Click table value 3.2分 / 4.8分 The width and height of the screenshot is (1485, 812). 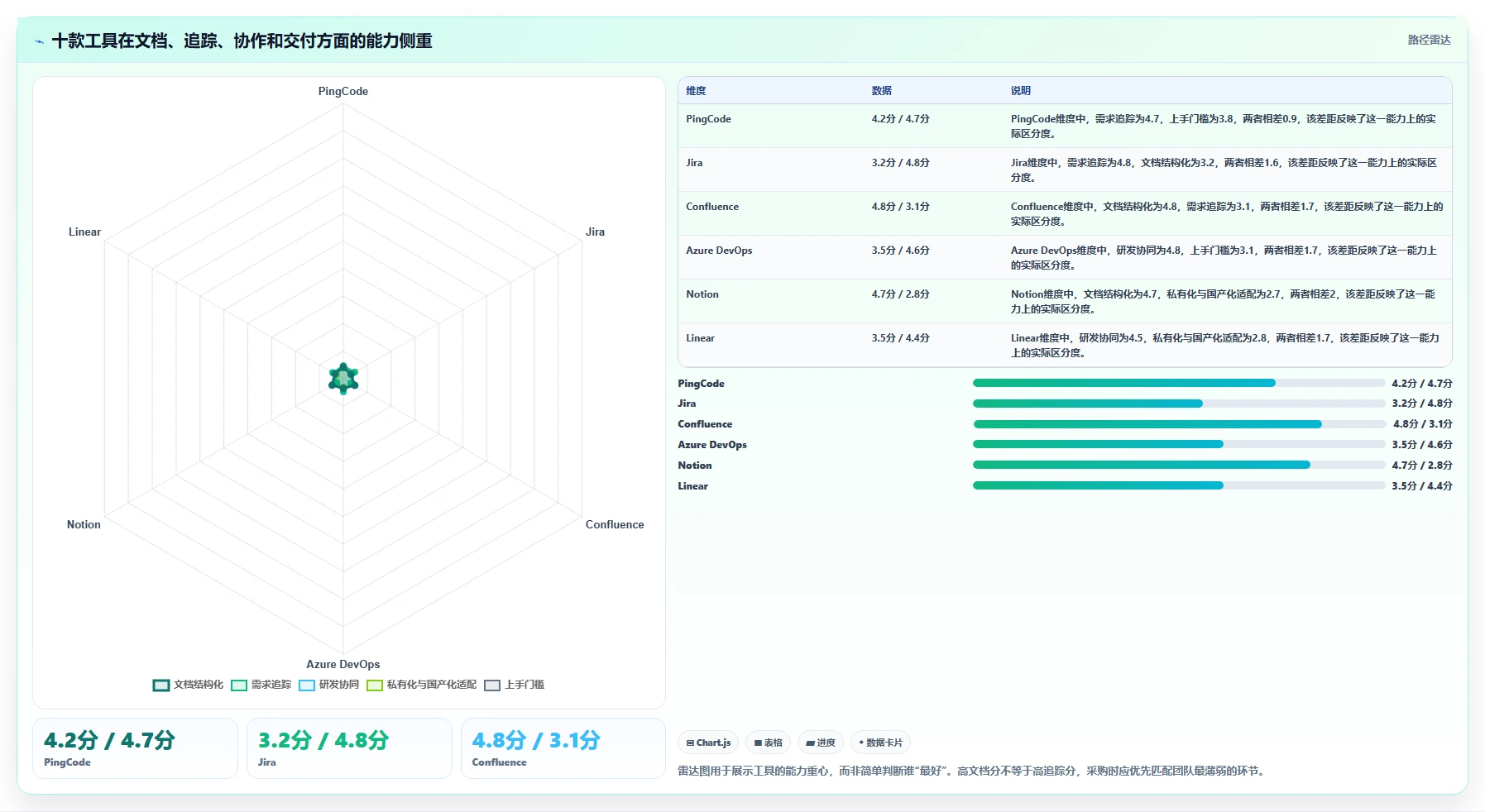tap(900, 163)
